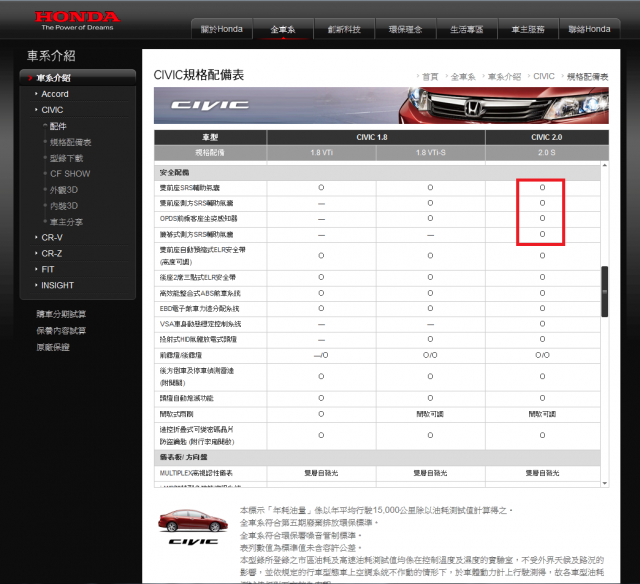Expand the CR-Z sidebar item
This screenshot has height=584, width=640.
coord(51,253)
